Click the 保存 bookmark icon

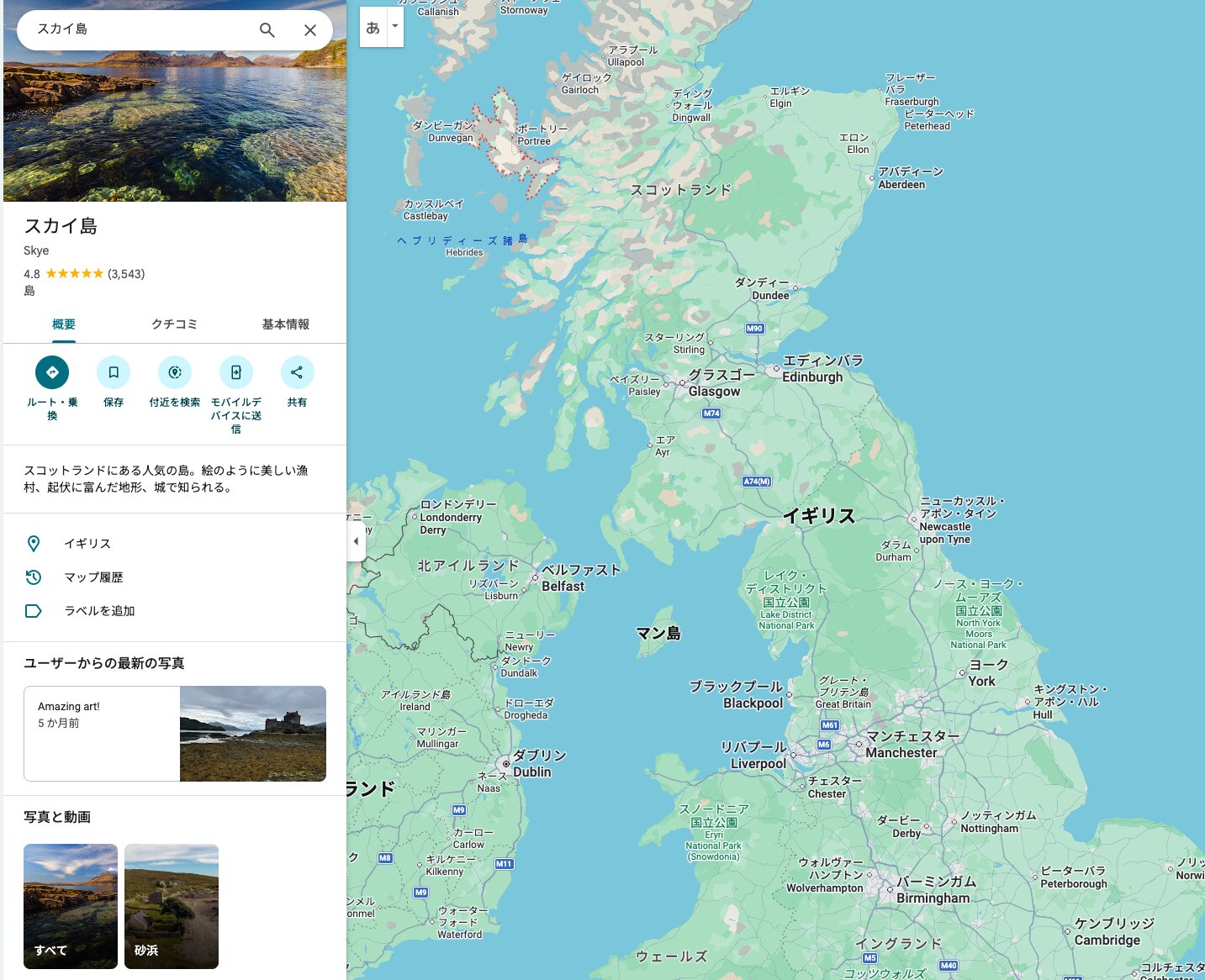coord(114,372)
